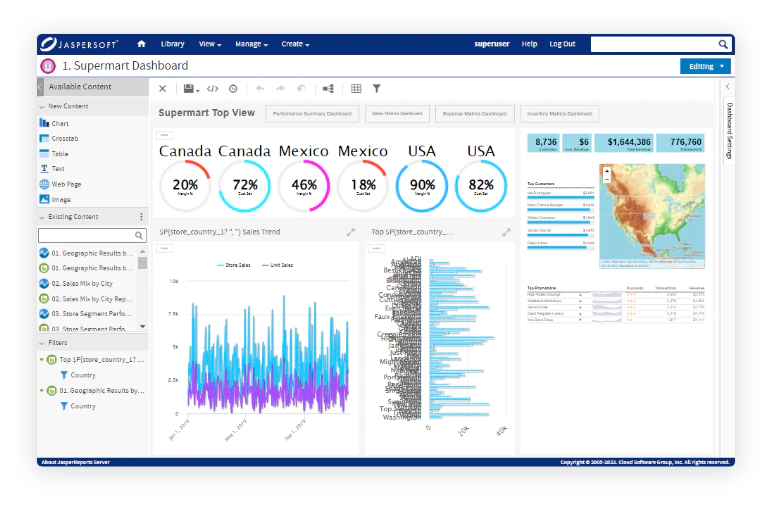Select the Web Page new content item

60,184
